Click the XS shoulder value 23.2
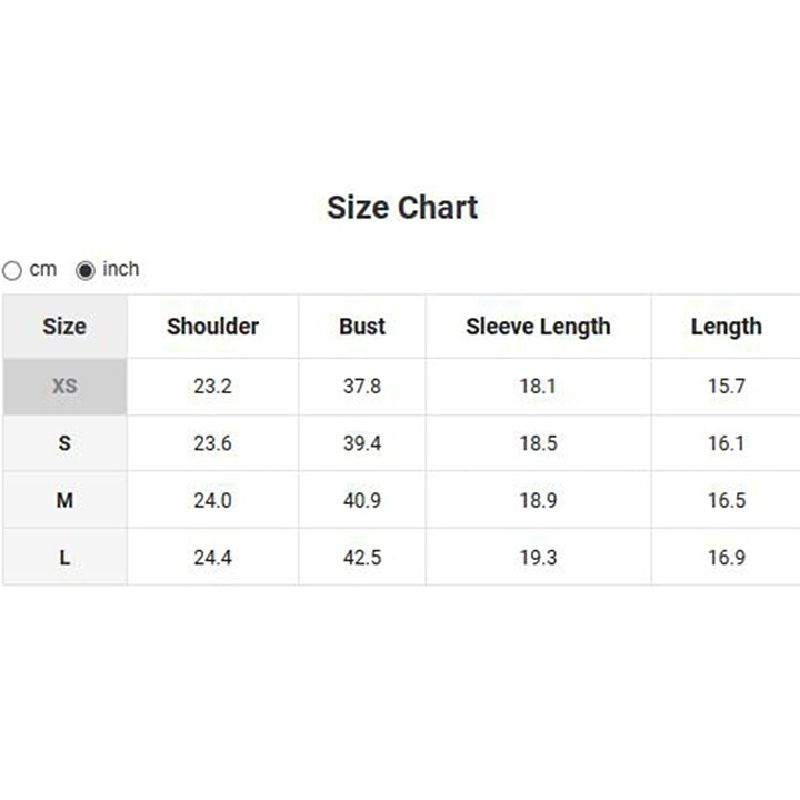800x800 pixels. pos(213,386)
